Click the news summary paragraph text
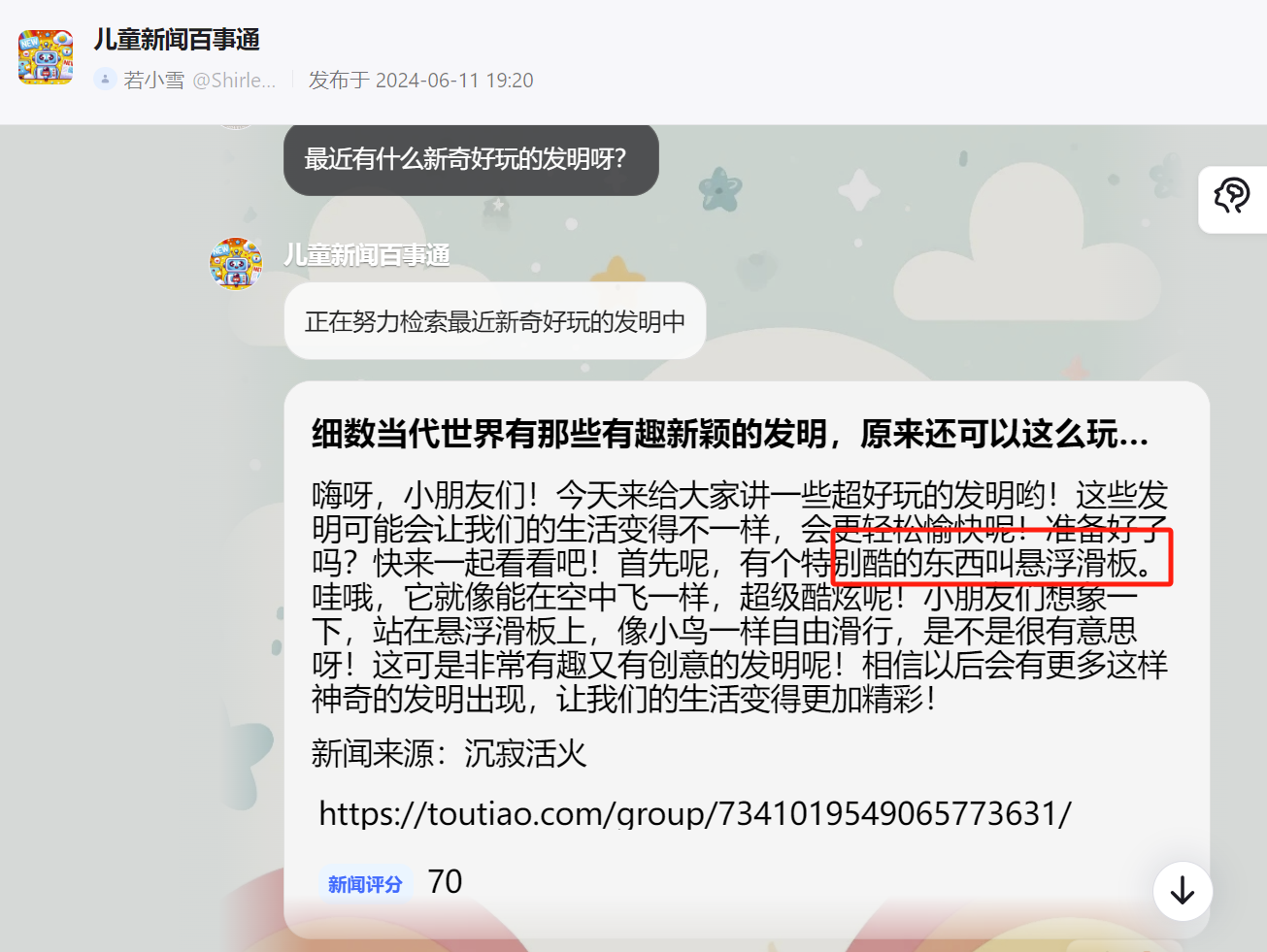1267x952 pixels. [x=740, y=597]
